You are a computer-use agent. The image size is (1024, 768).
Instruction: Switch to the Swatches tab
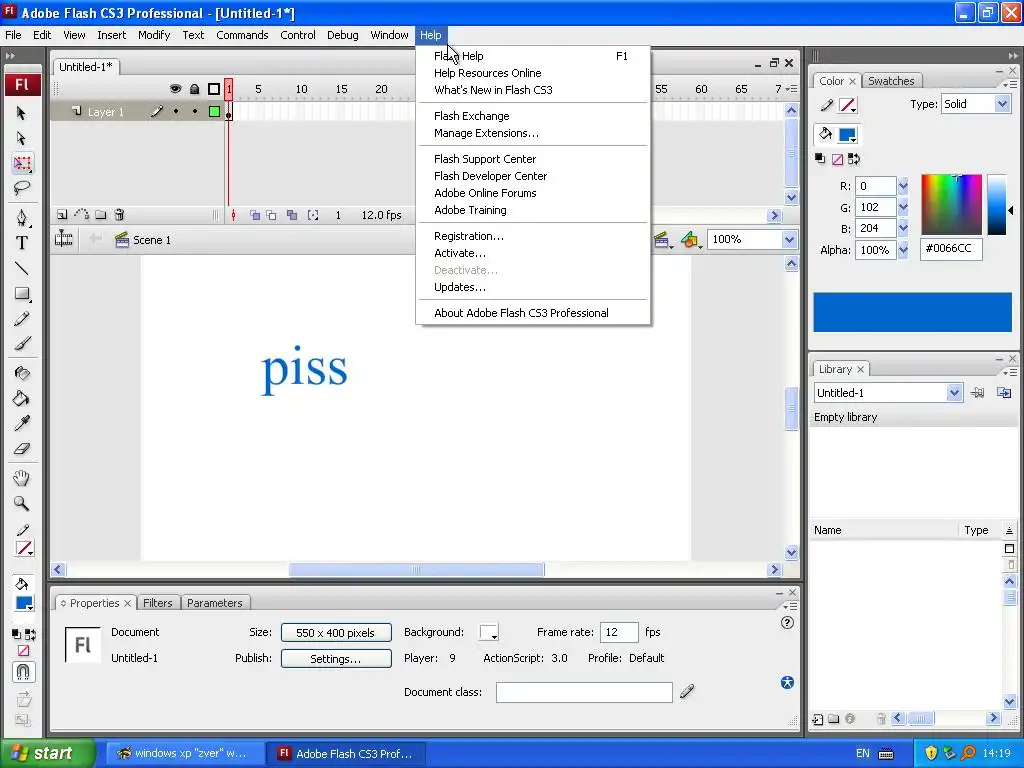[891, 81]
